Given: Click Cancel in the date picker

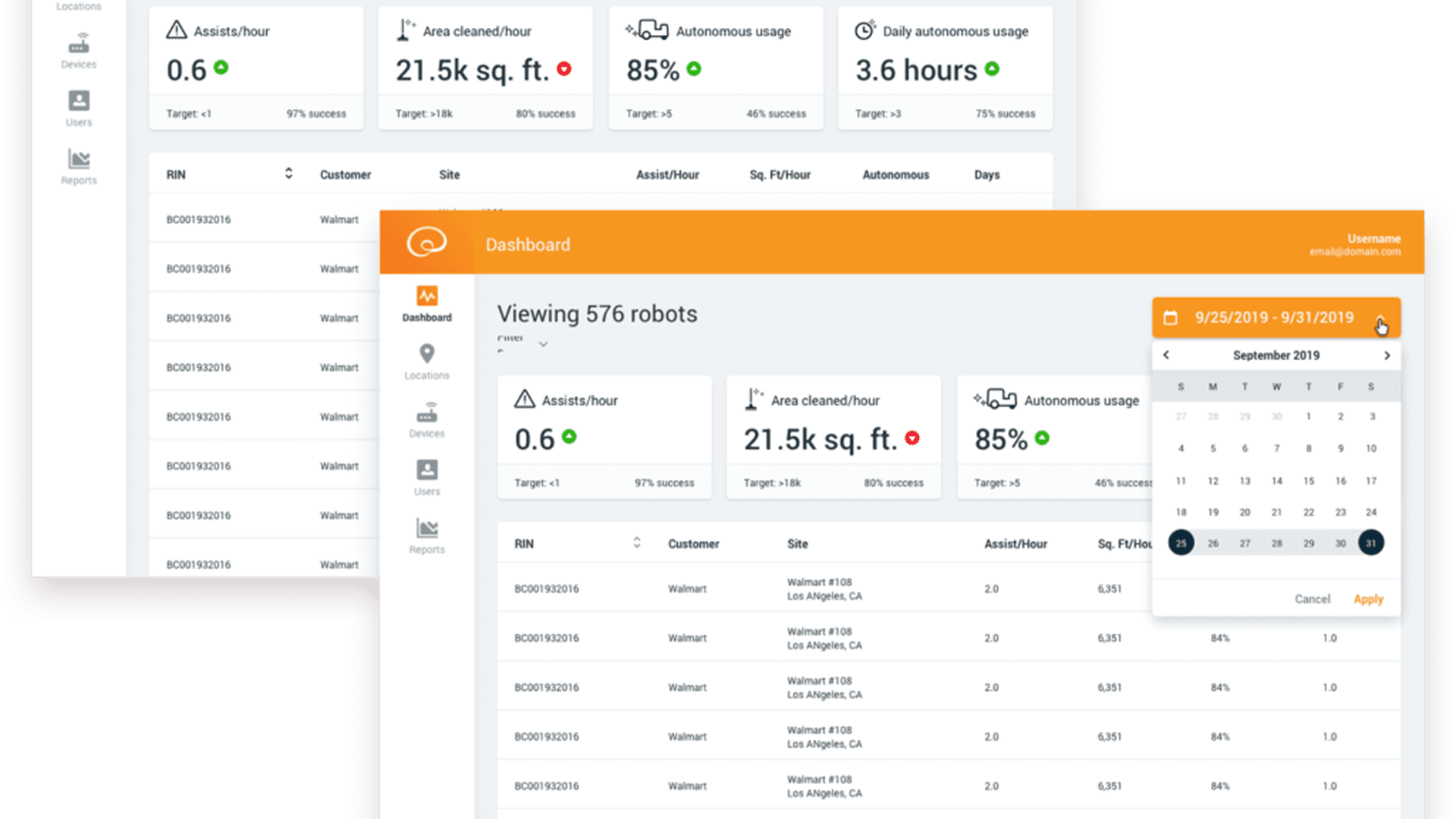Looking at the screenshot, I should (x=1312, y=599).
